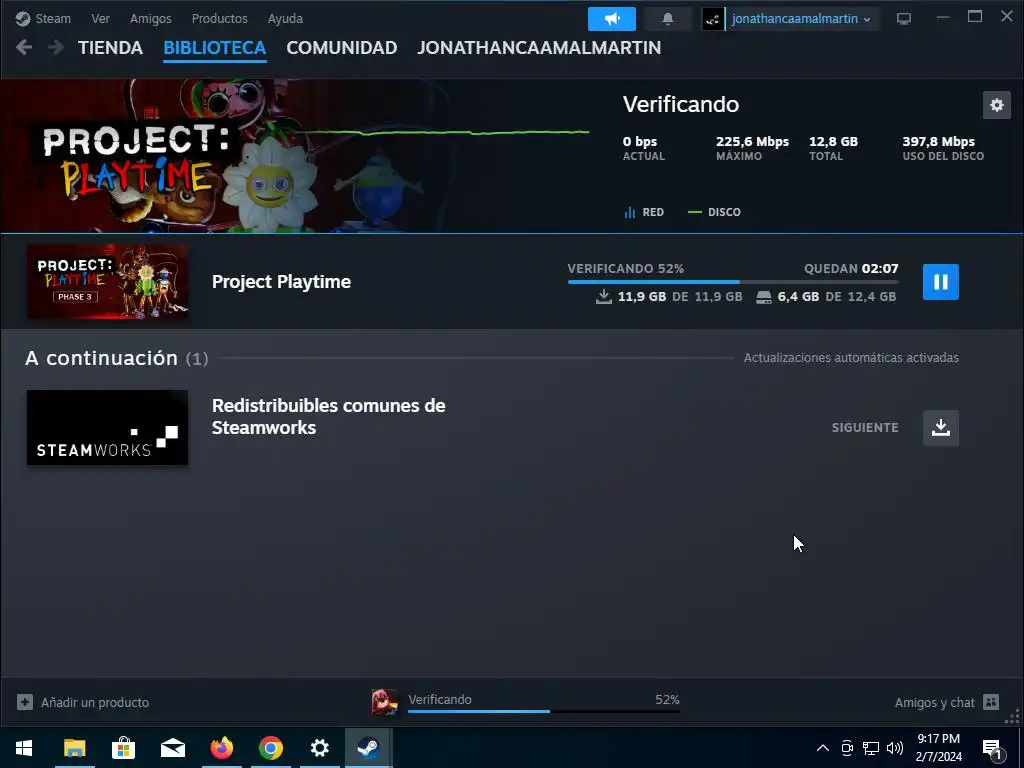
Task: Click the verification progress bar at 52%
Action: click(x=733, y=281)
